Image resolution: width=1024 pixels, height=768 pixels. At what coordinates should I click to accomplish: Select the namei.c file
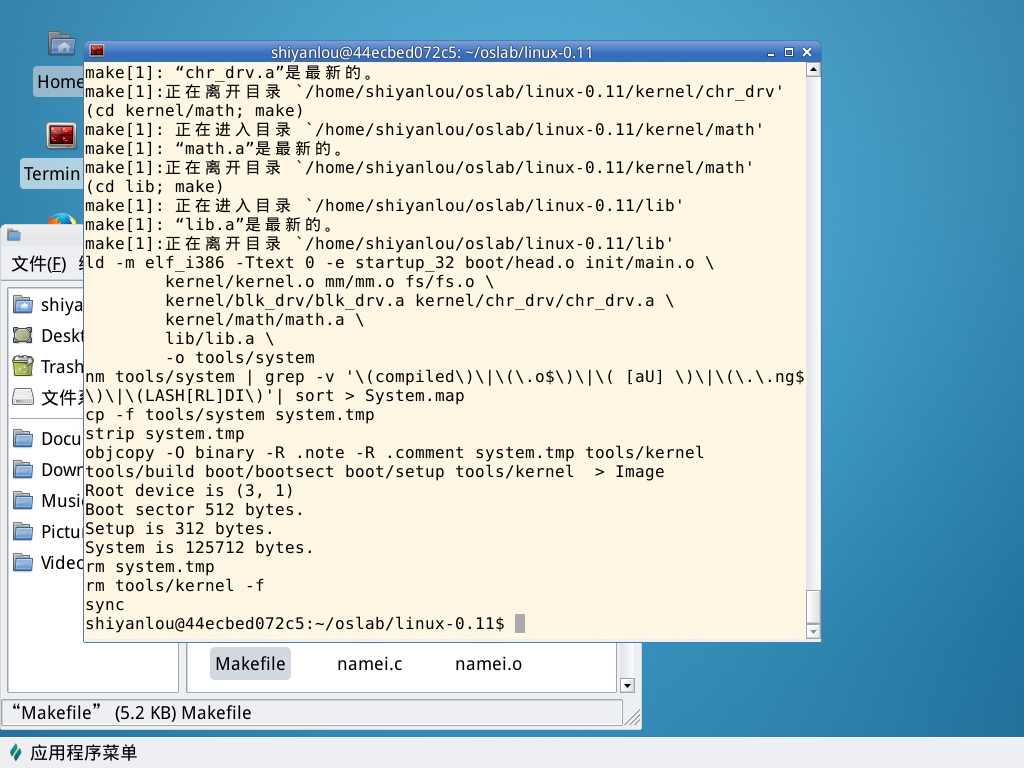370,664
